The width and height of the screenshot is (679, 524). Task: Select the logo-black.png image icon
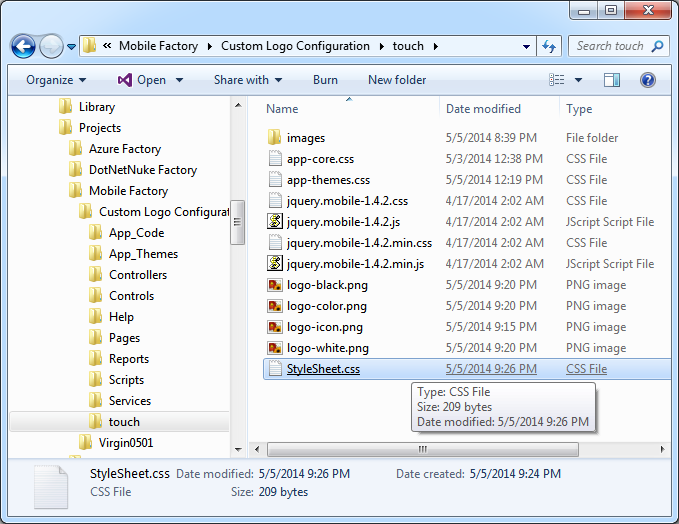click(275, 285)
